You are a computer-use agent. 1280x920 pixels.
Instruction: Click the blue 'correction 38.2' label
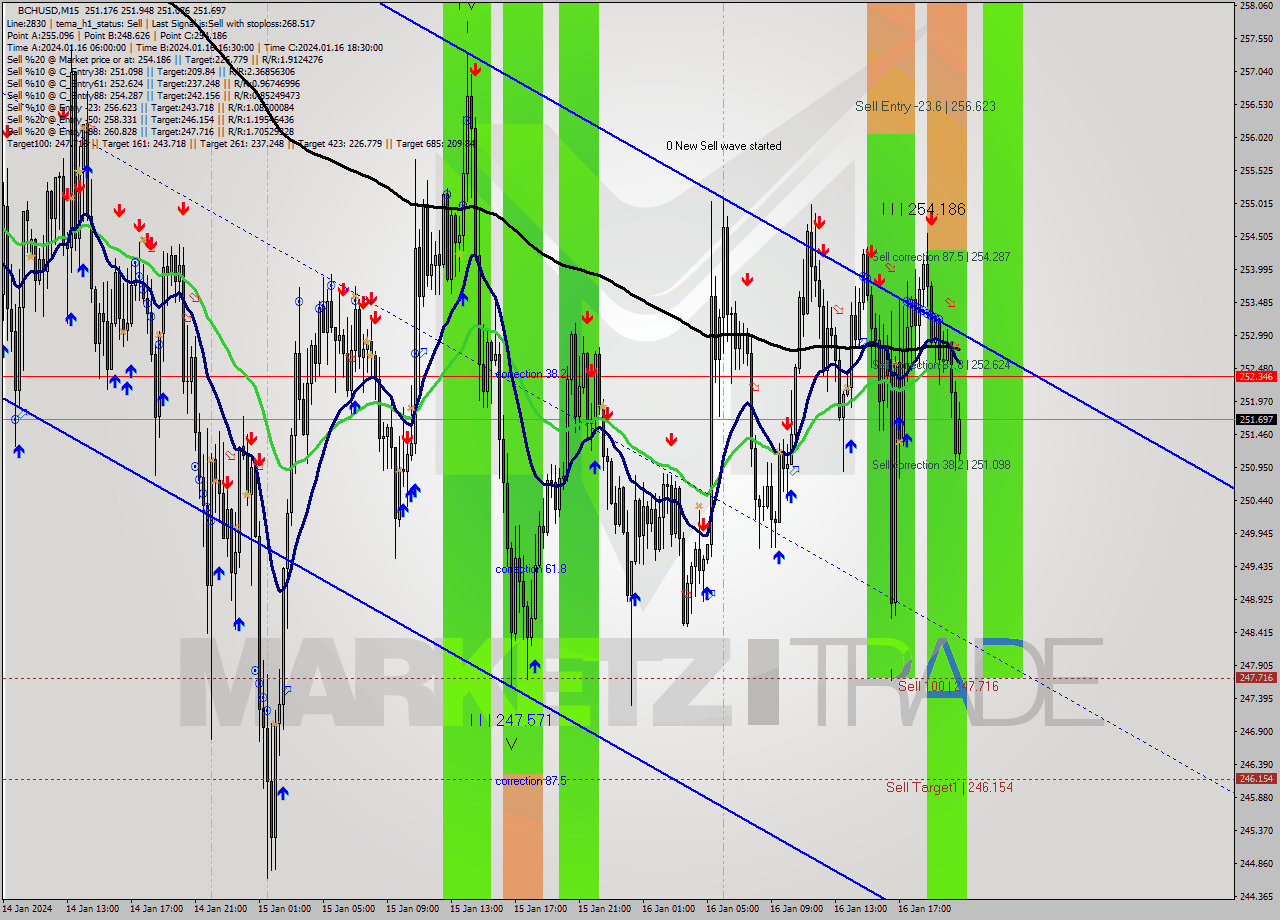(x=531, y=374)
